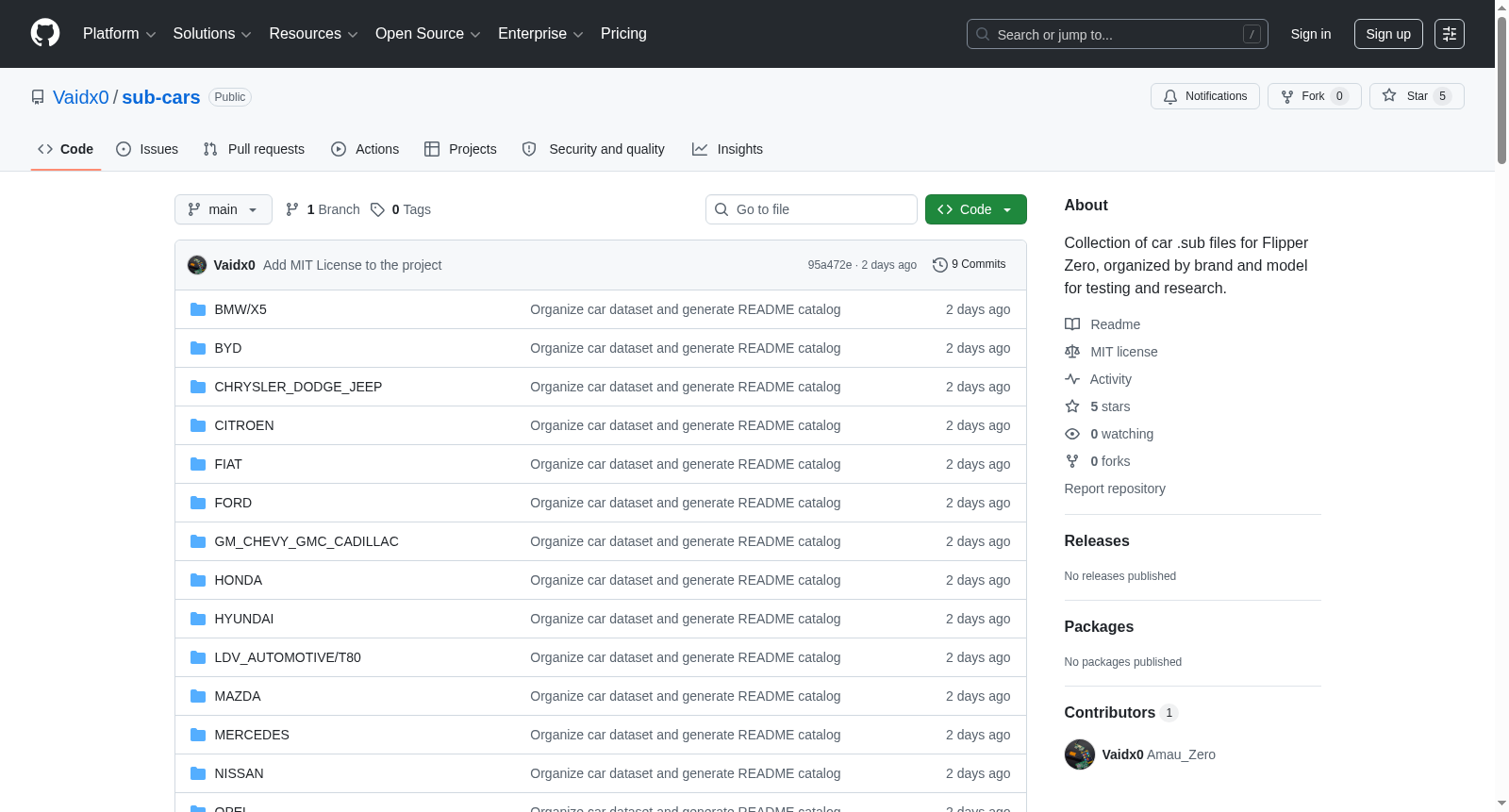The height and width of the screenshot is (812, 1509).
Task: Click Vaidx0 avatar in commit bar
Action: (x=197, y=265)
